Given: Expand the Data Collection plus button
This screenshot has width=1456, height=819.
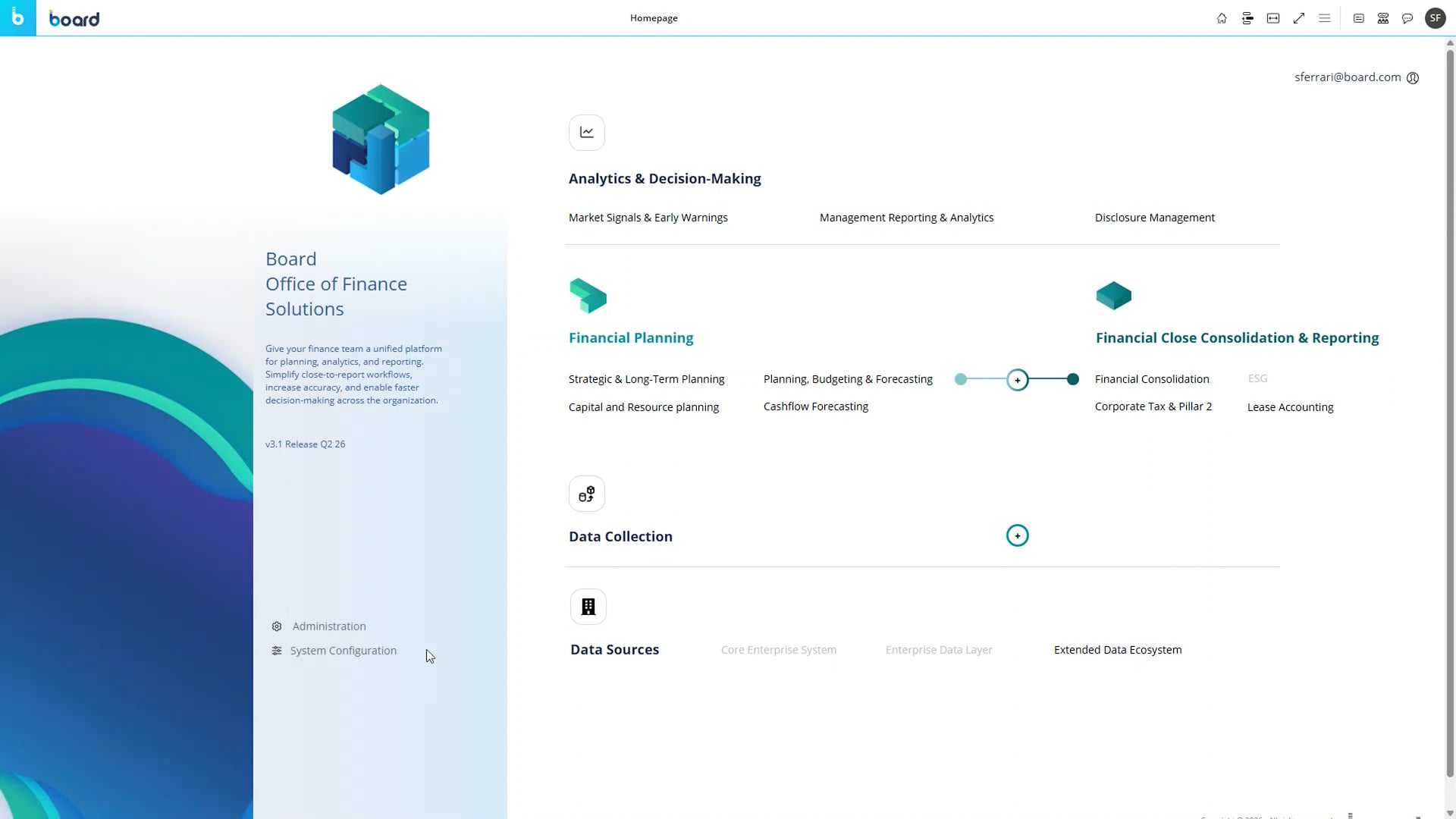Looking at the screenshot, I should [1018, 536].
